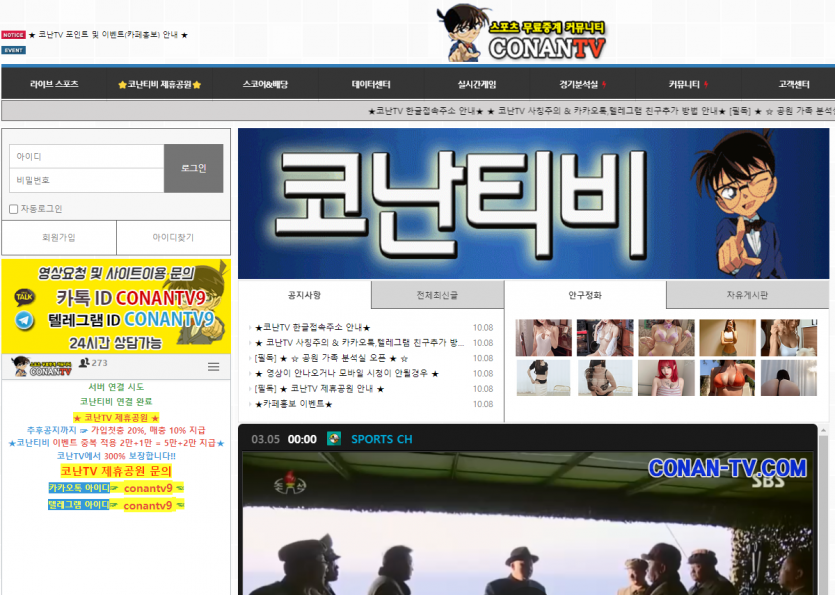
Task: Click the small CONAN TV chat logo
Action: 42,366
